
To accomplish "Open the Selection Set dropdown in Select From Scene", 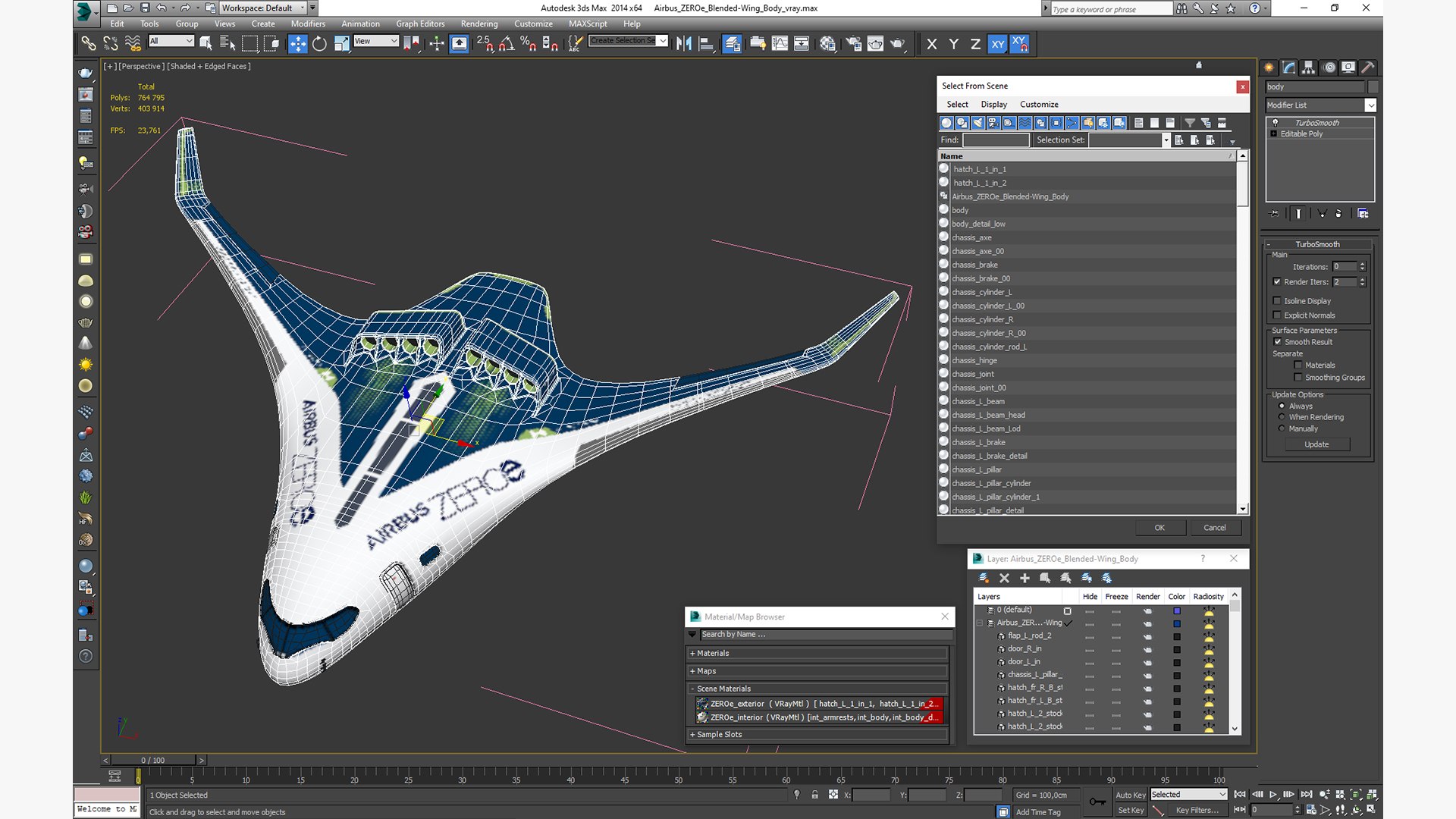I will [1166, 140].
